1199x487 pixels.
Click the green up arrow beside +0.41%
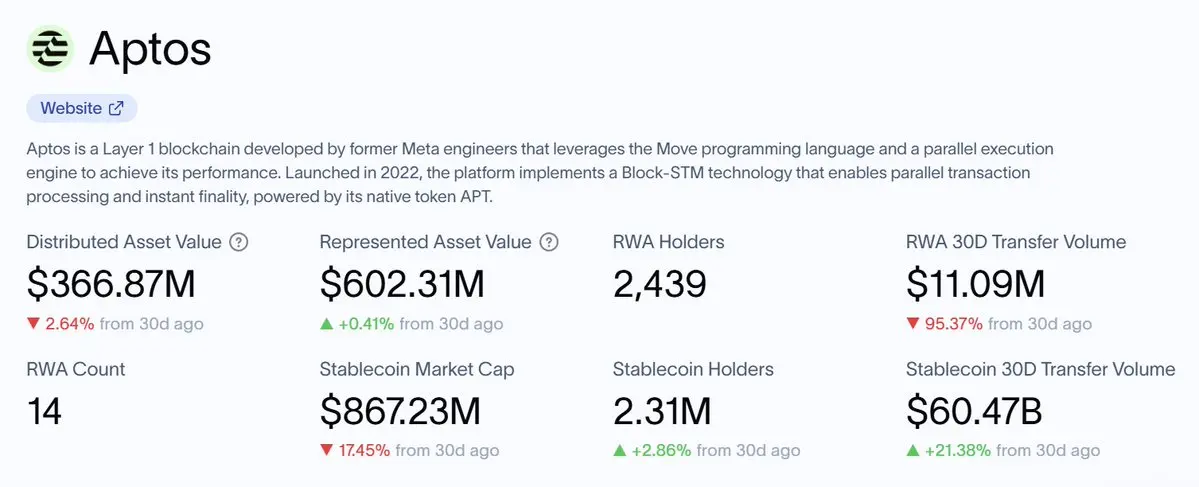click(327, 324)
